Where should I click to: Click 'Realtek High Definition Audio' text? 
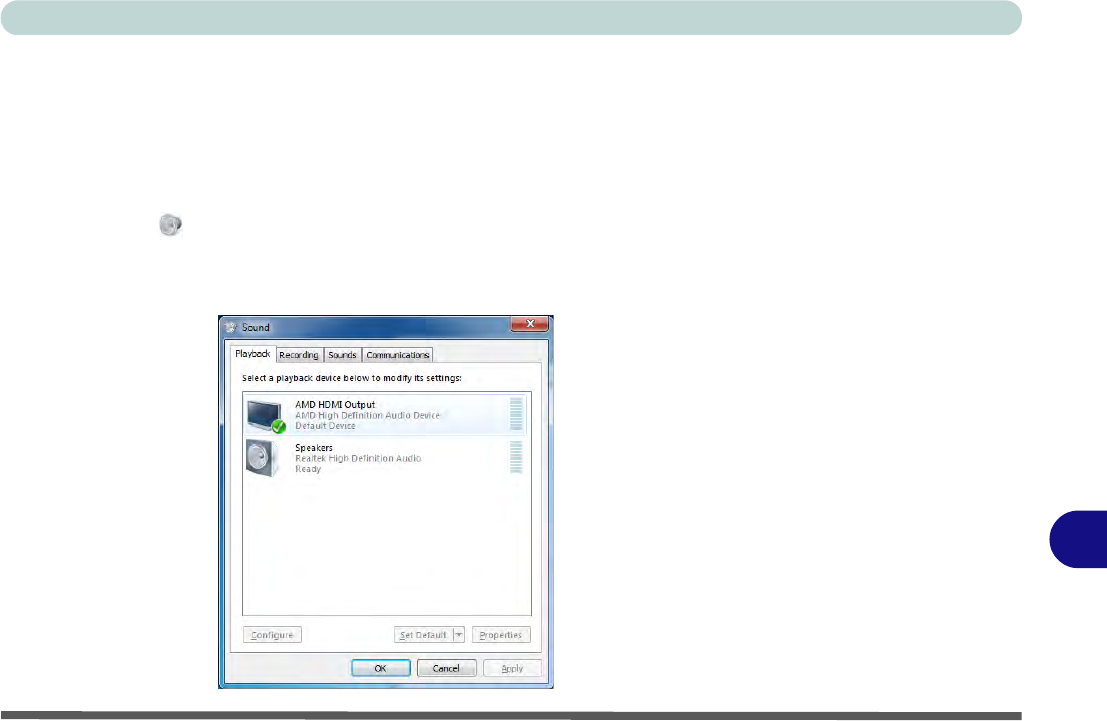tap(358, 458)
